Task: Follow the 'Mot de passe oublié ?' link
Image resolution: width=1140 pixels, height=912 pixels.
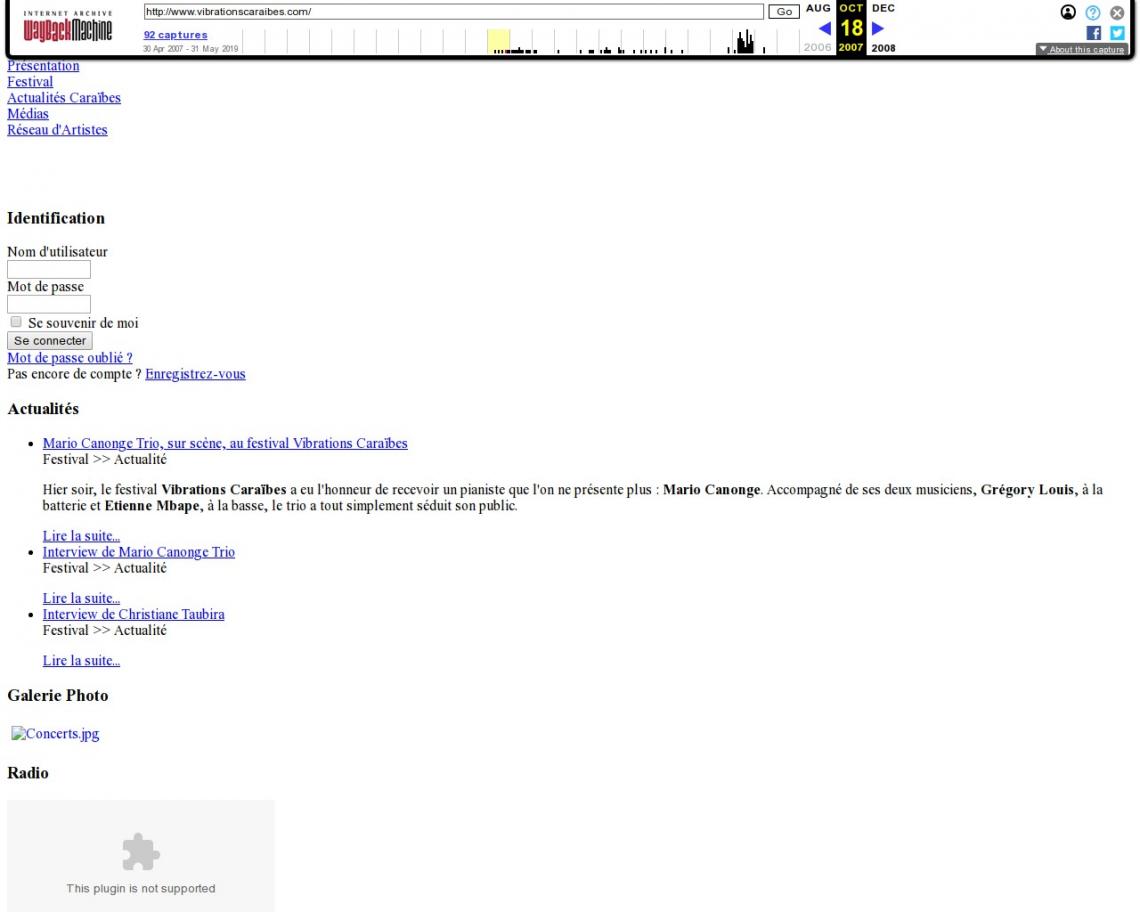Action: point(70,358)
